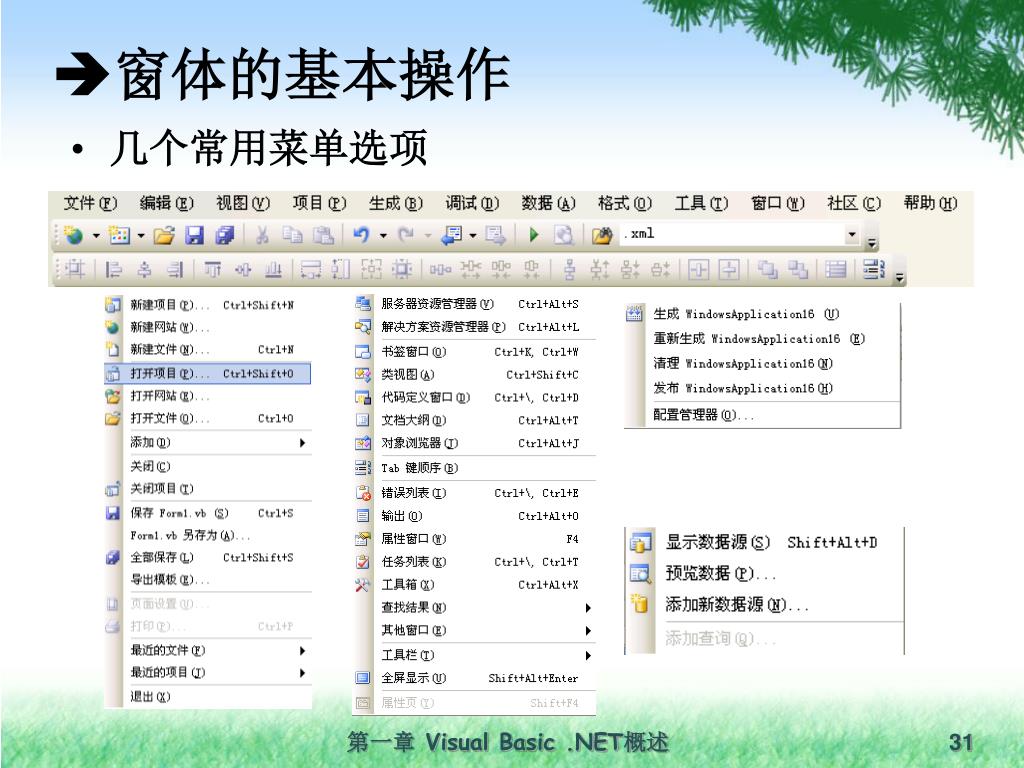Click the Undo arrow toolbar icon

(x=361, y=235)
